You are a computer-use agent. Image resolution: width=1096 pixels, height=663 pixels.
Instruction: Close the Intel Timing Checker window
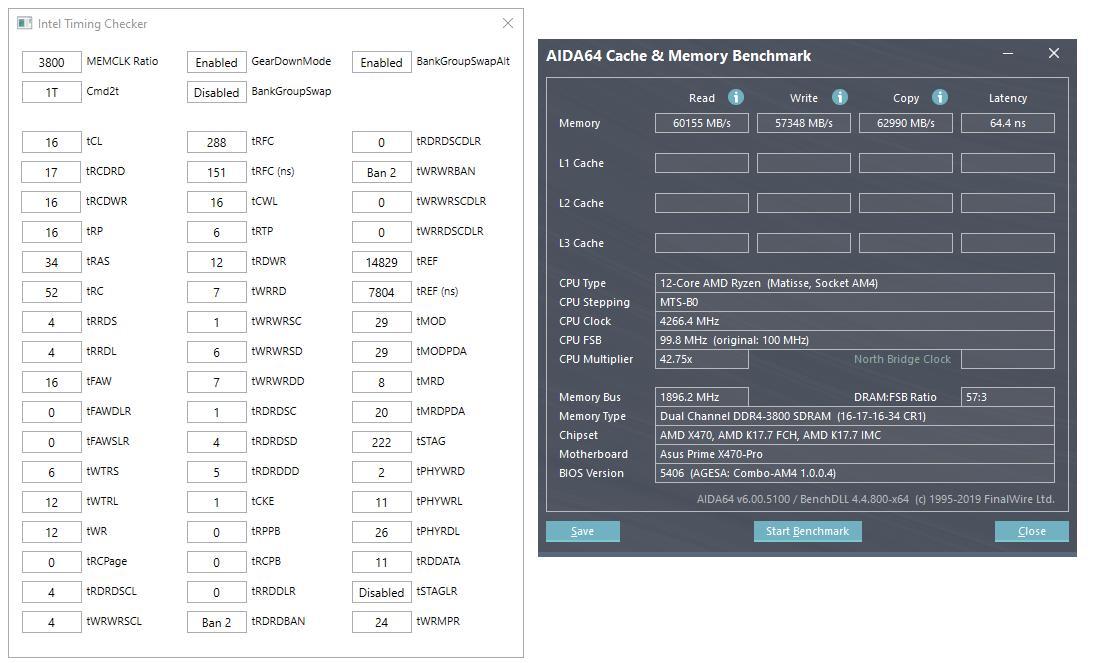coord(507,23)
